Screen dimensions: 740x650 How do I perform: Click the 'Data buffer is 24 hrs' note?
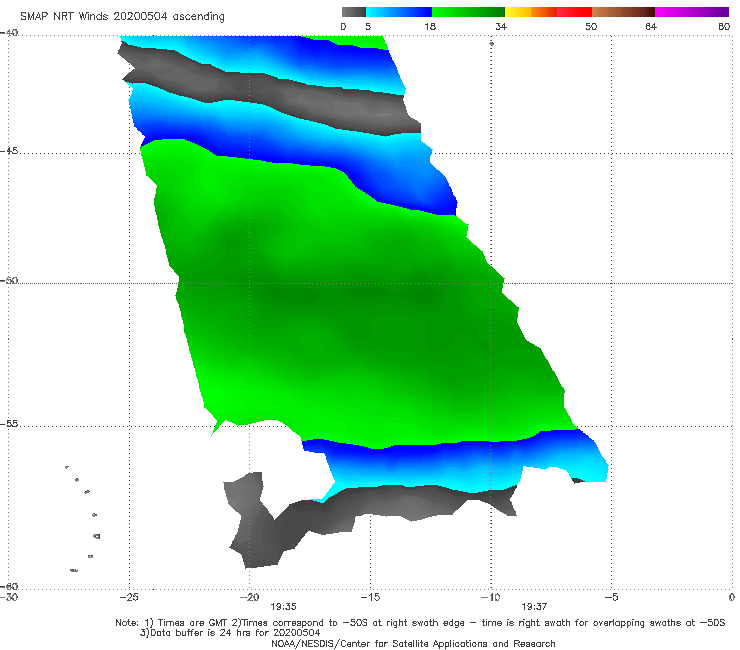(x=230, y=633)
